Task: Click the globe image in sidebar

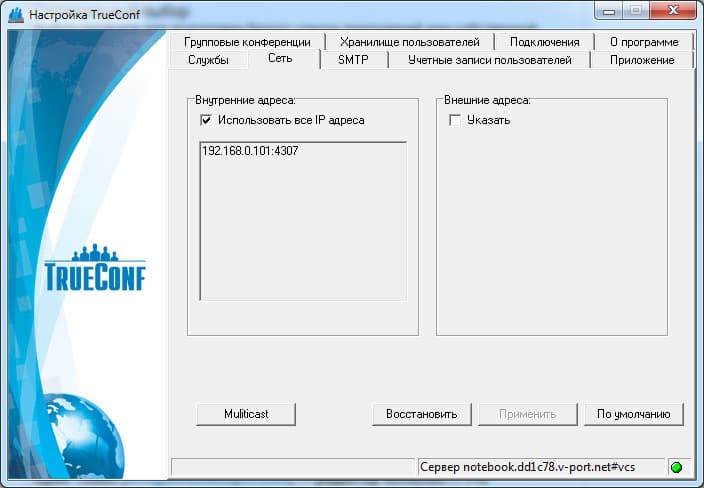Action: [85, 435]
